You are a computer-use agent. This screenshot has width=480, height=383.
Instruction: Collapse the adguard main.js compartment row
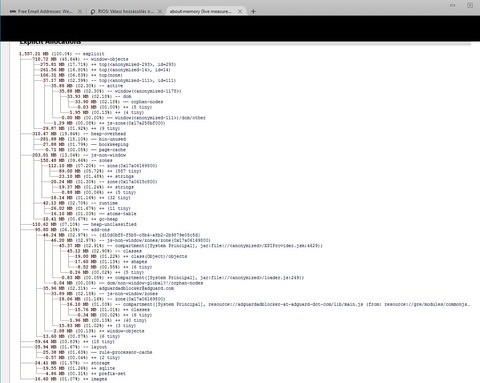point(268,304)
